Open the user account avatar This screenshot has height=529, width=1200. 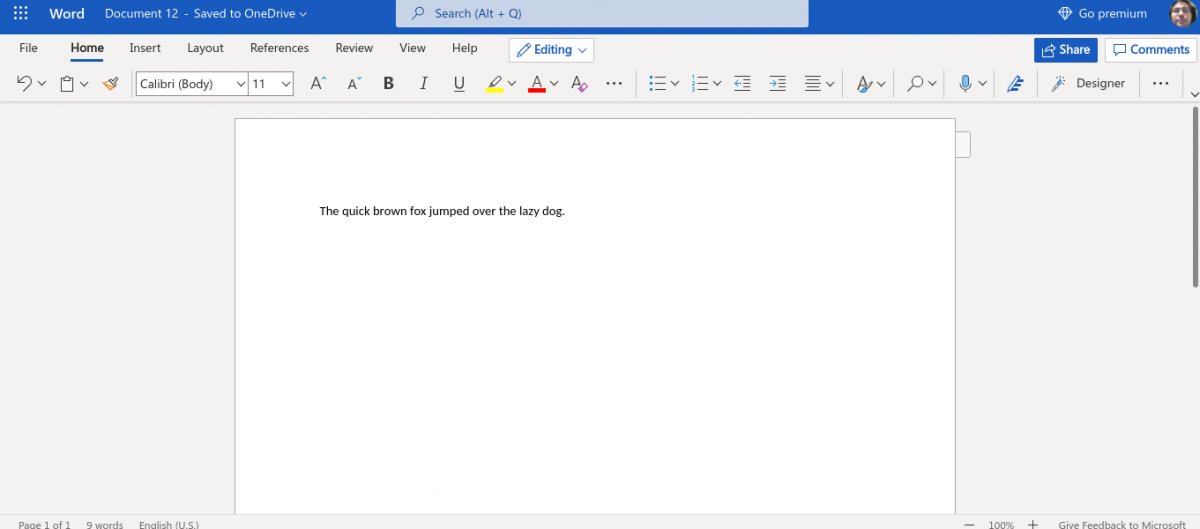click(x=1182, y=14)
